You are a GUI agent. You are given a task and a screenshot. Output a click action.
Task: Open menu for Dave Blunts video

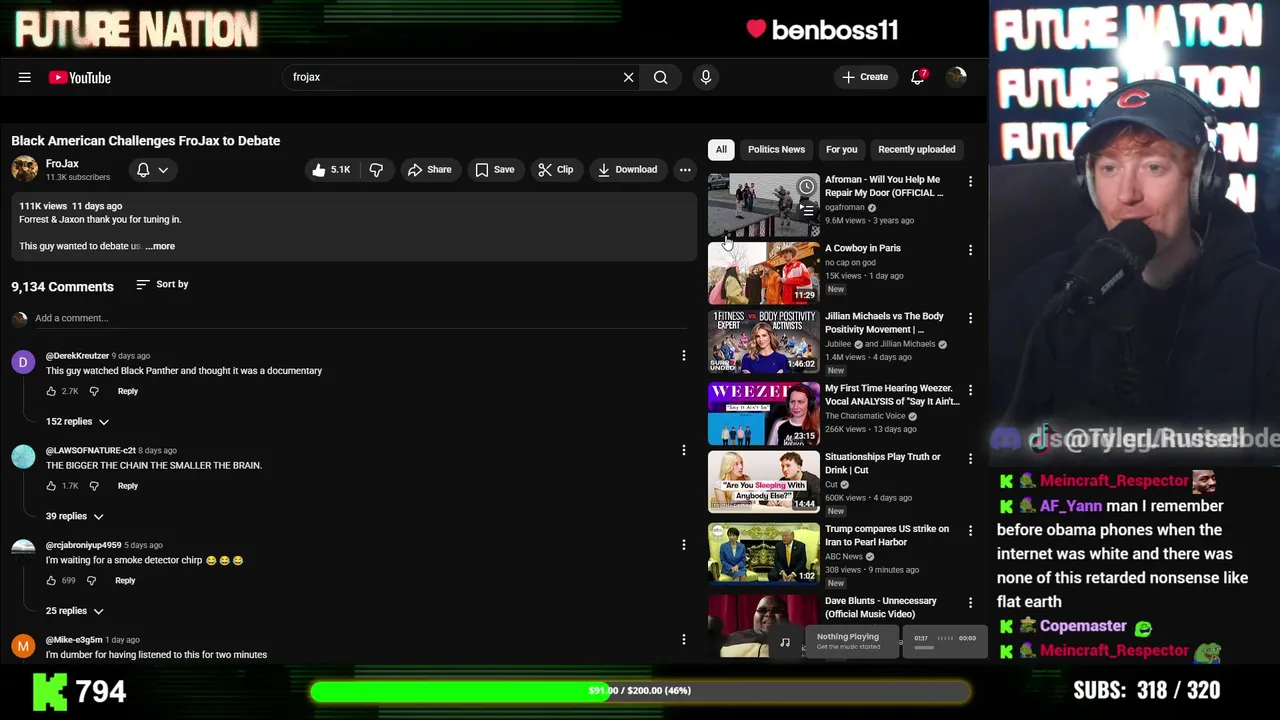(x=970, y=603)
